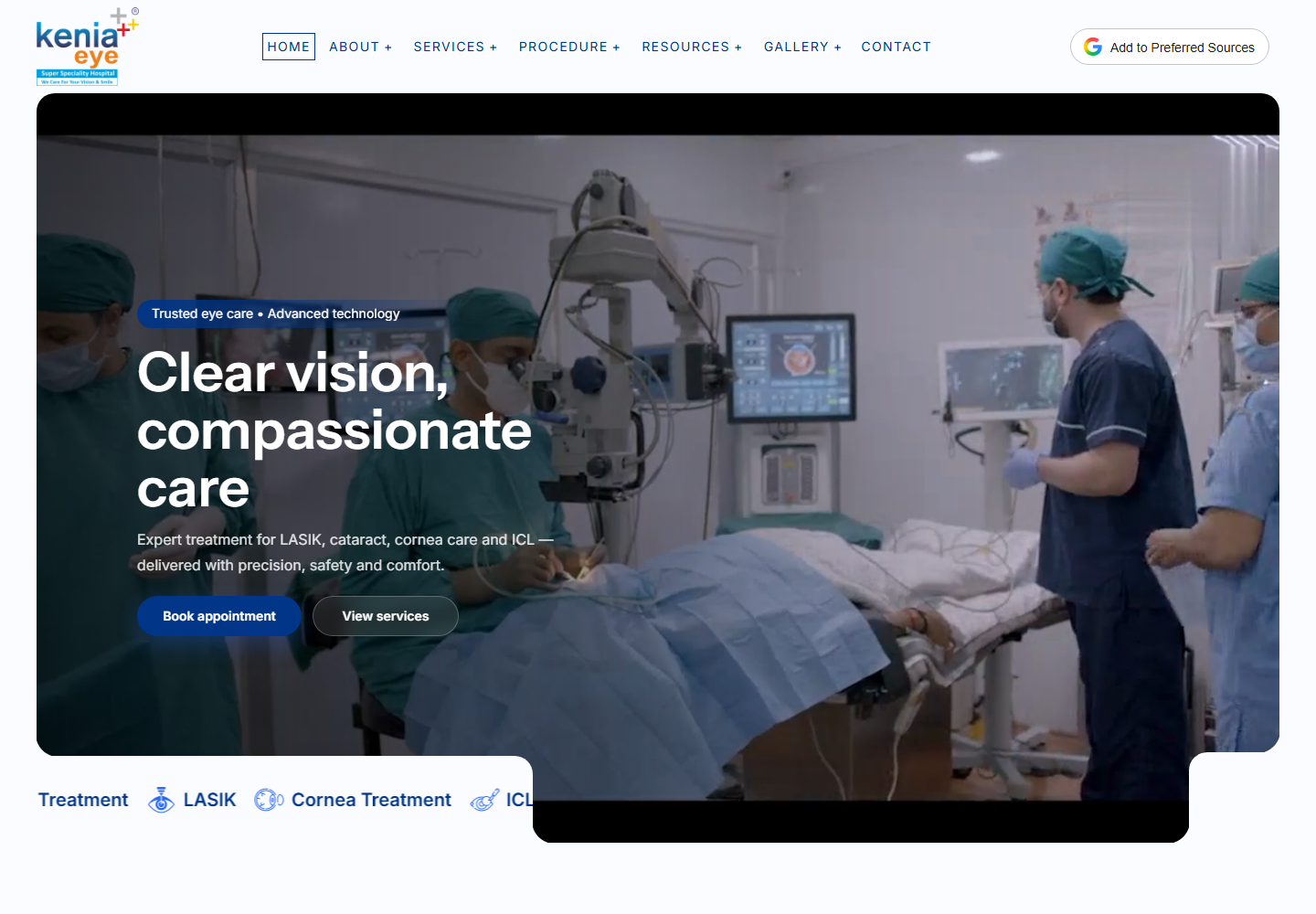Click the Treatment ticker text

(x=83, y=800)
